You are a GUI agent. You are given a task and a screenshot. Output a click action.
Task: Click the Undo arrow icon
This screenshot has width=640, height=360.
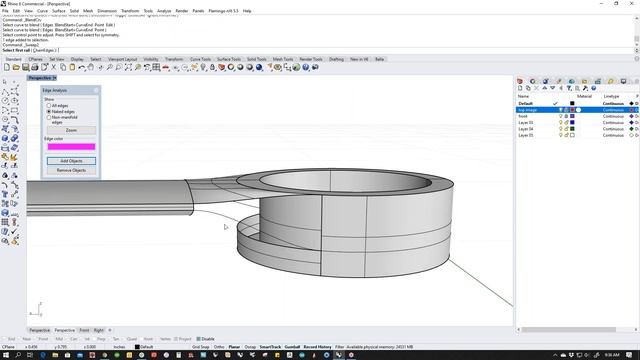82,67
